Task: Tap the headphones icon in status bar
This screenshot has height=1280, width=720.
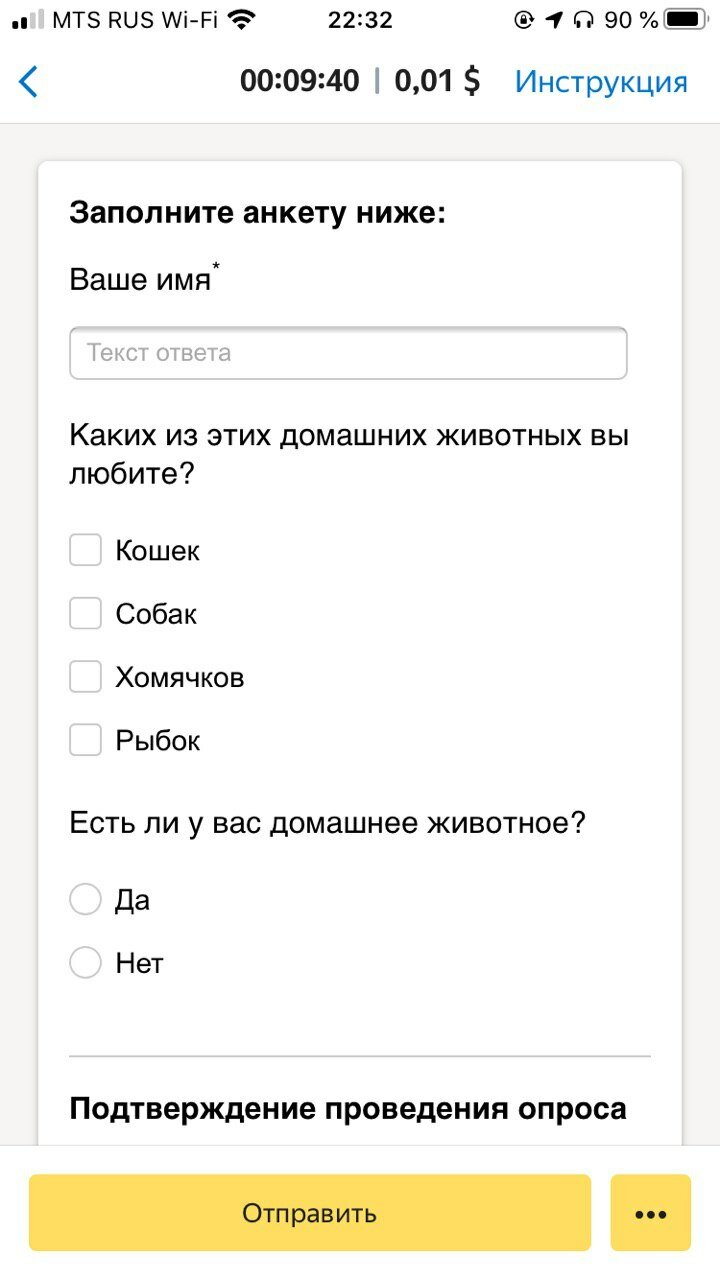Action: (x=585, y=19)
